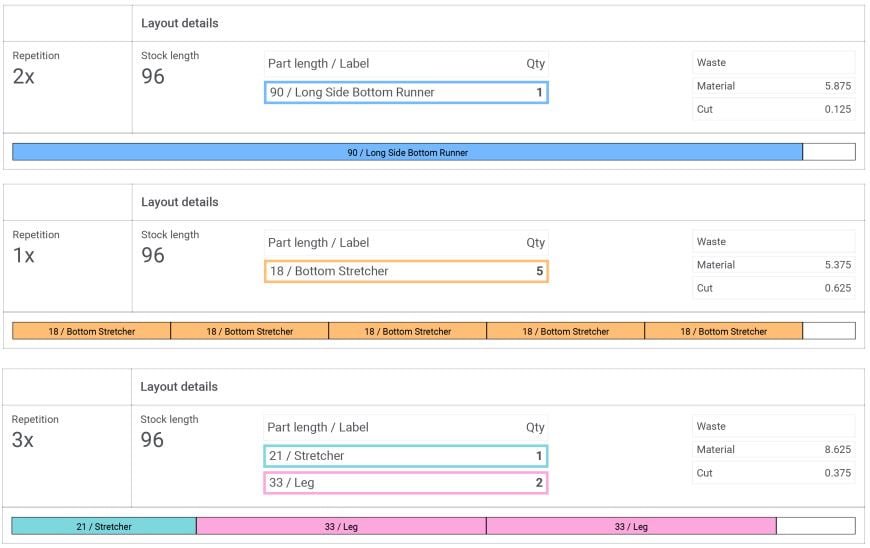Select the 18 / Bottom Stretcher table row
This screenshot has height=548, width=870.
(x=406, y=271)
